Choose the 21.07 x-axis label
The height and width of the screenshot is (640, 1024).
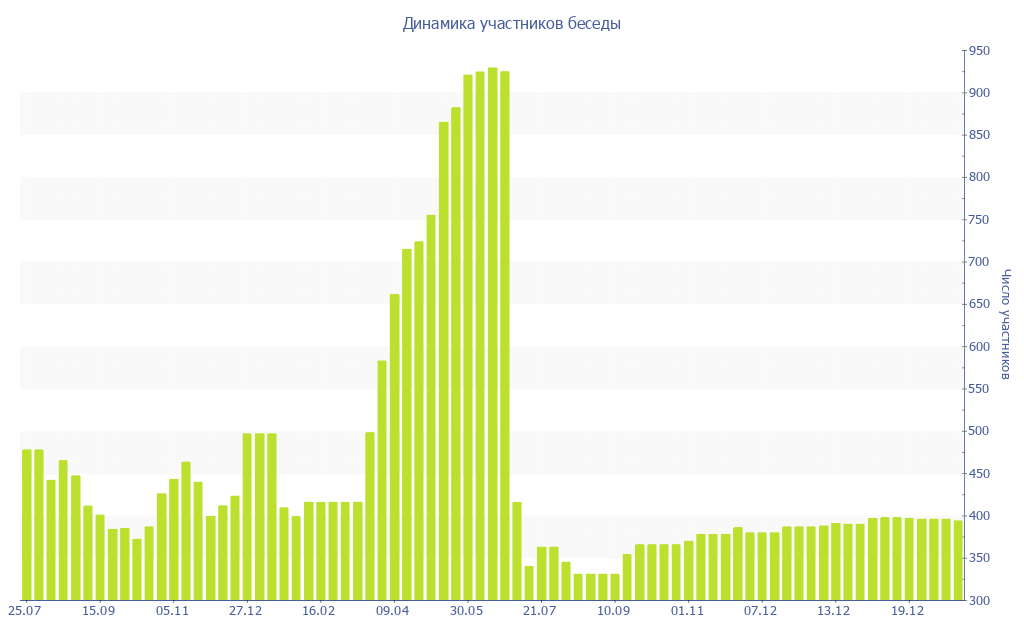[x=540, y=611]
